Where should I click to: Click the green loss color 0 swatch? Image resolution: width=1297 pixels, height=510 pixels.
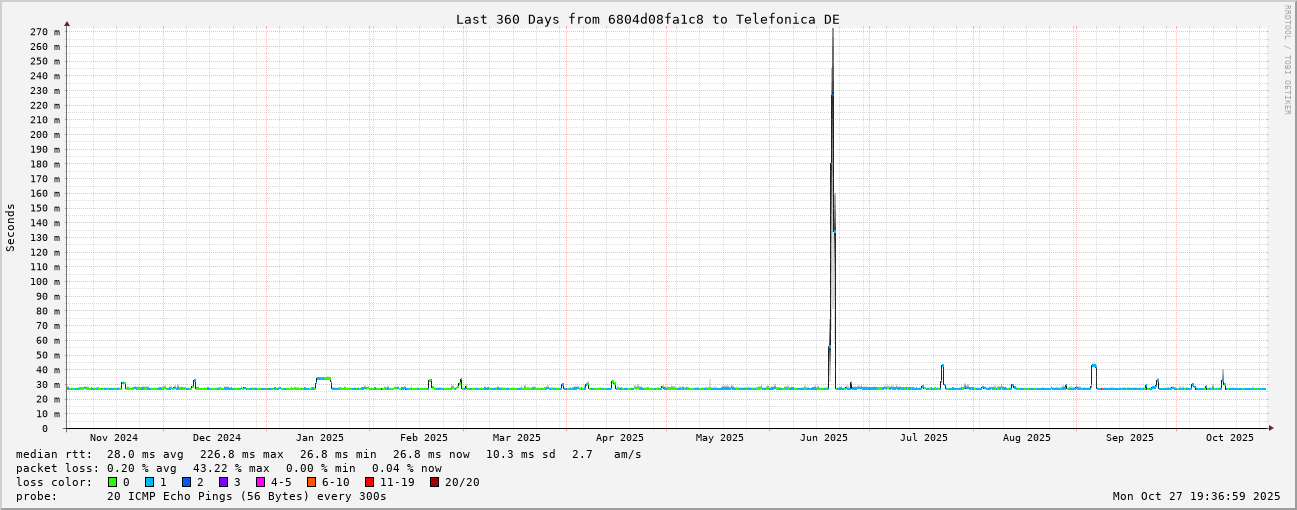(x=112, y=482)
